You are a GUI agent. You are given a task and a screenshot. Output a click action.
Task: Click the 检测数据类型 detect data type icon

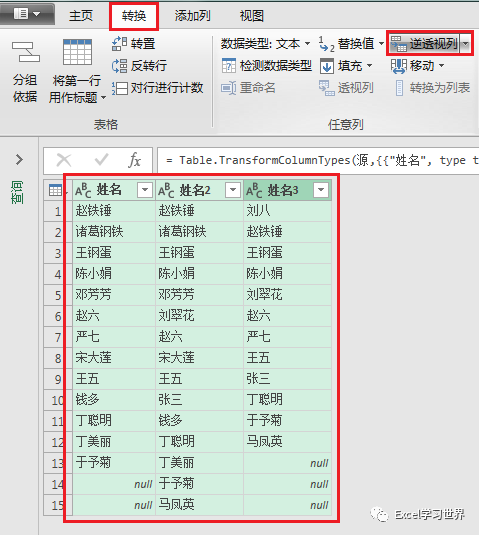229,66
